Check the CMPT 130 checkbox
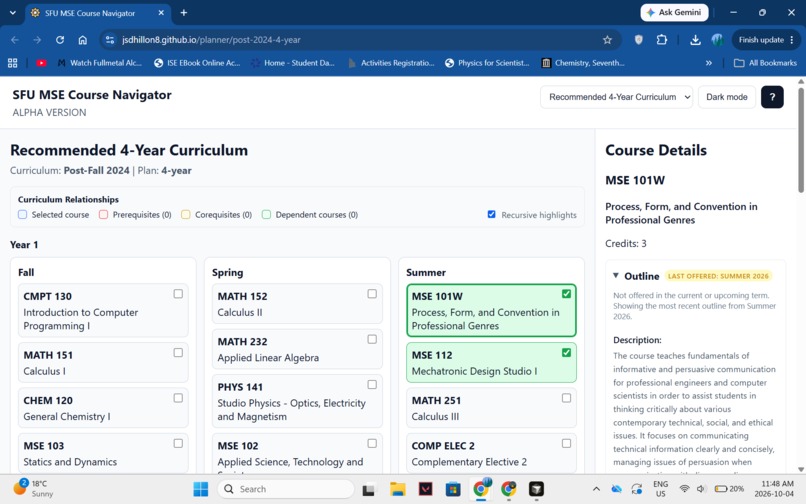The width and height of the screenshot is (806, 504). pos(178,294)
